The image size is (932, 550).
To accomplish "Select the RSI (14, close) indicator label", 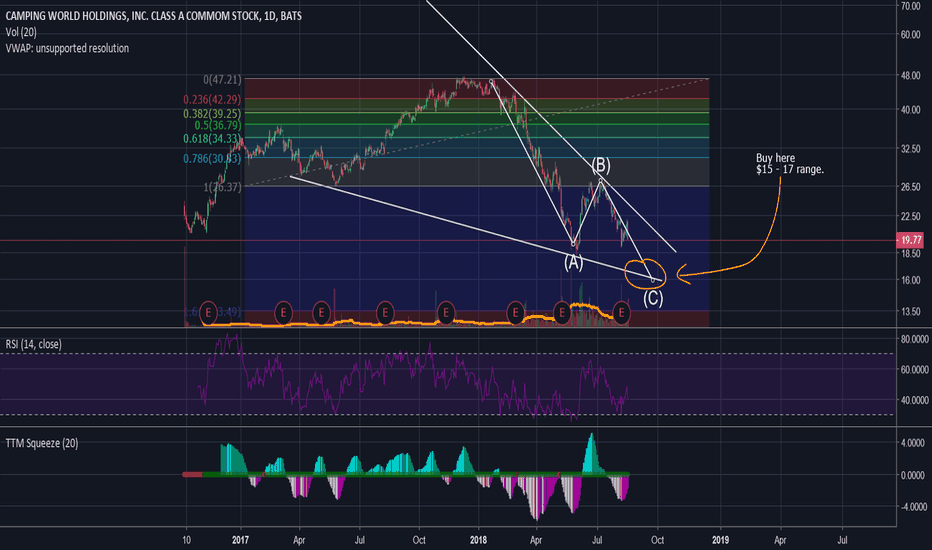I will click(x=33, y=344).
